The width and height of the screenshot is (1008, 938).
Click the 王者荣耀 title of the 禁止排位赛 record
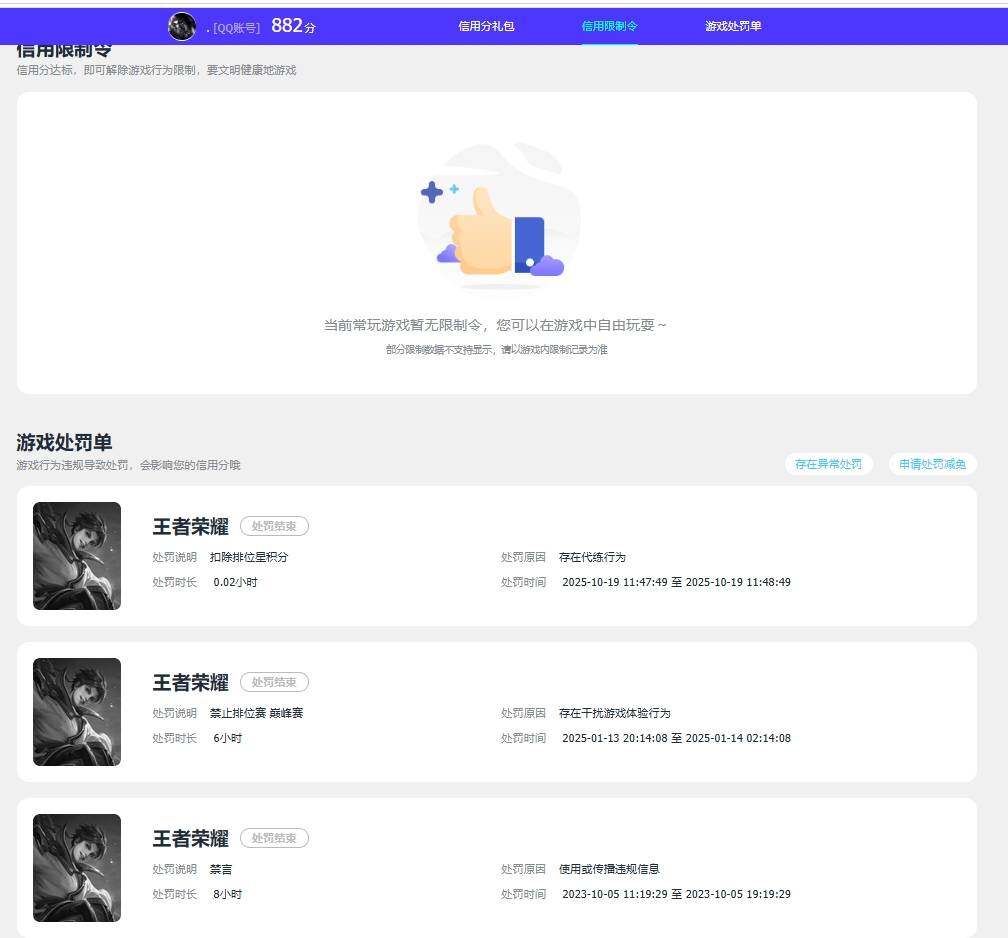(x=190, y=683)
